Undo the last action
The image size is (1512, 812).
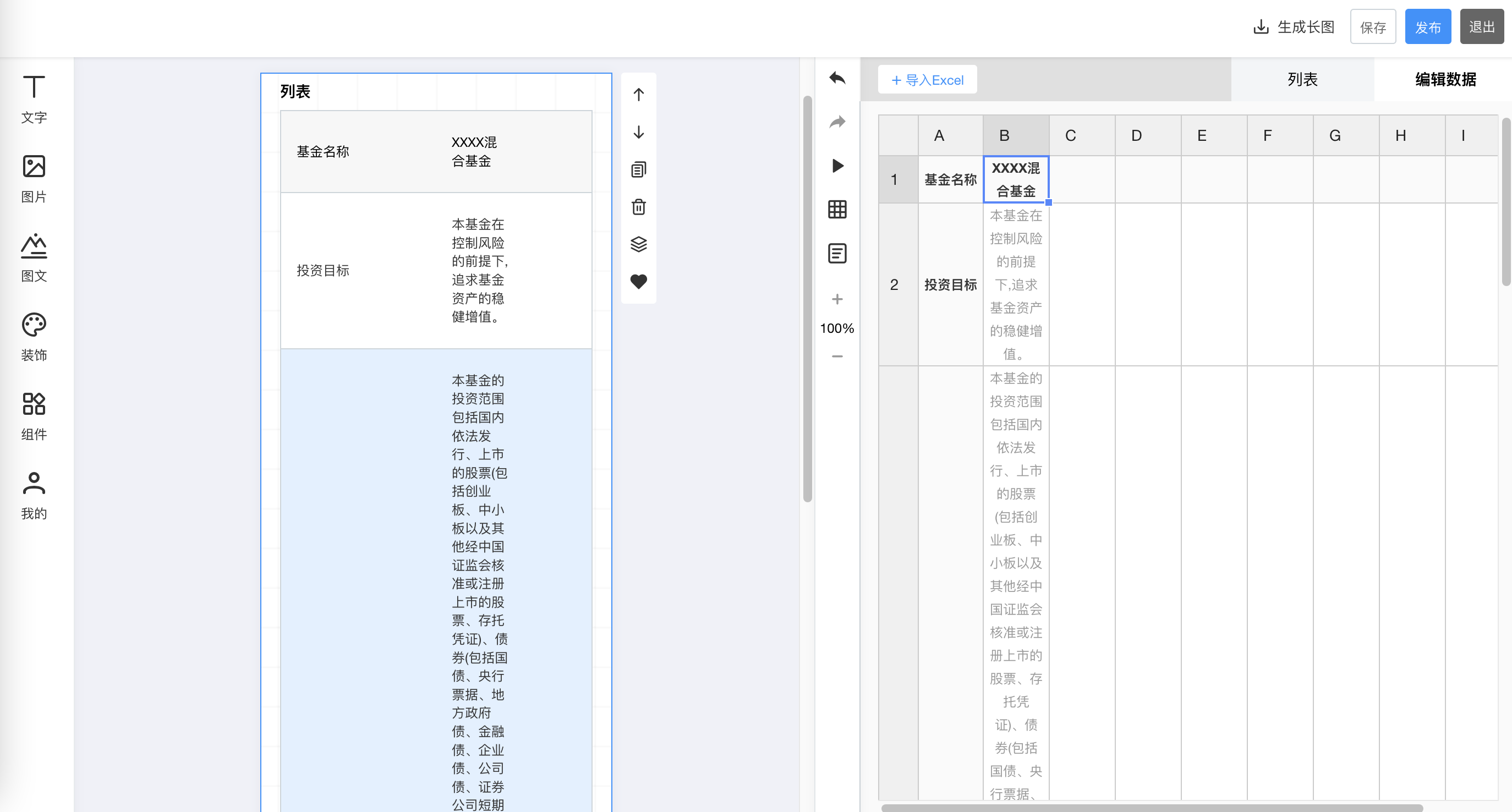837,78
